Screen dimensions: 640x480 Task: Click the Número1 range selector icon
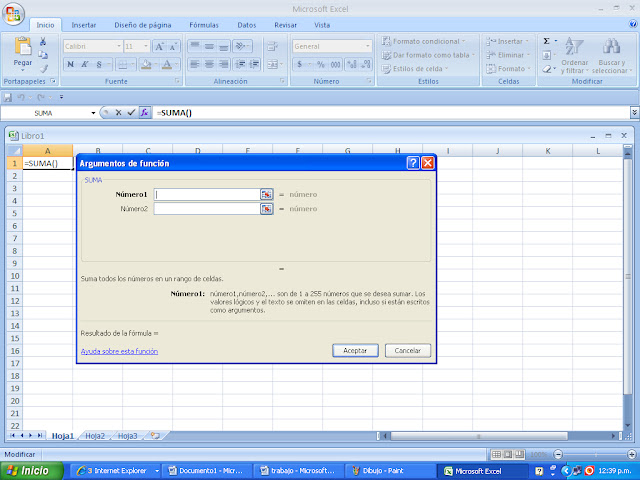[x=267, y=195]
